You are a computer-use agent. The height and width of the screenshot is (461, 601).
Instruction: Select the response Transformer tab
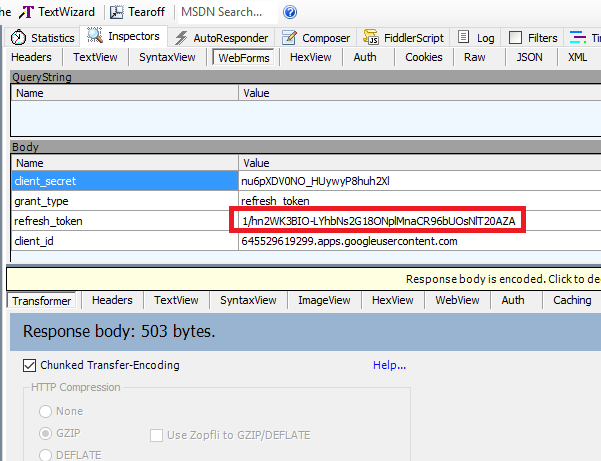click(41, 301)
